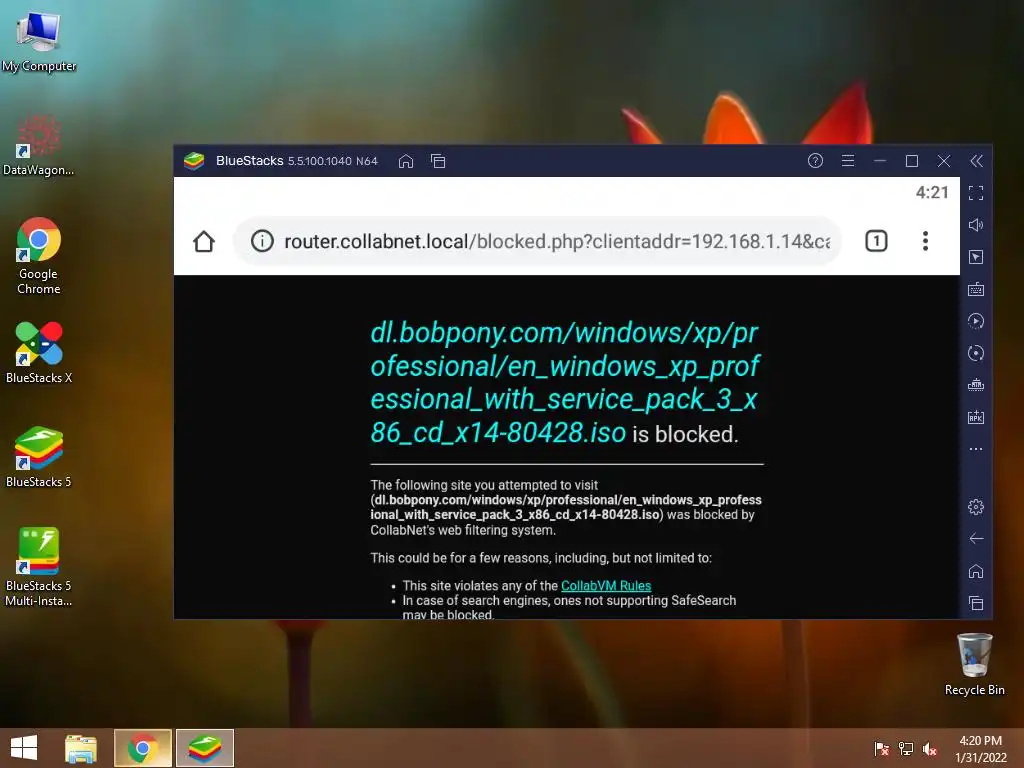Click the install APK icon
Screen dimensions: 1024x768
(x=976, y=417)
